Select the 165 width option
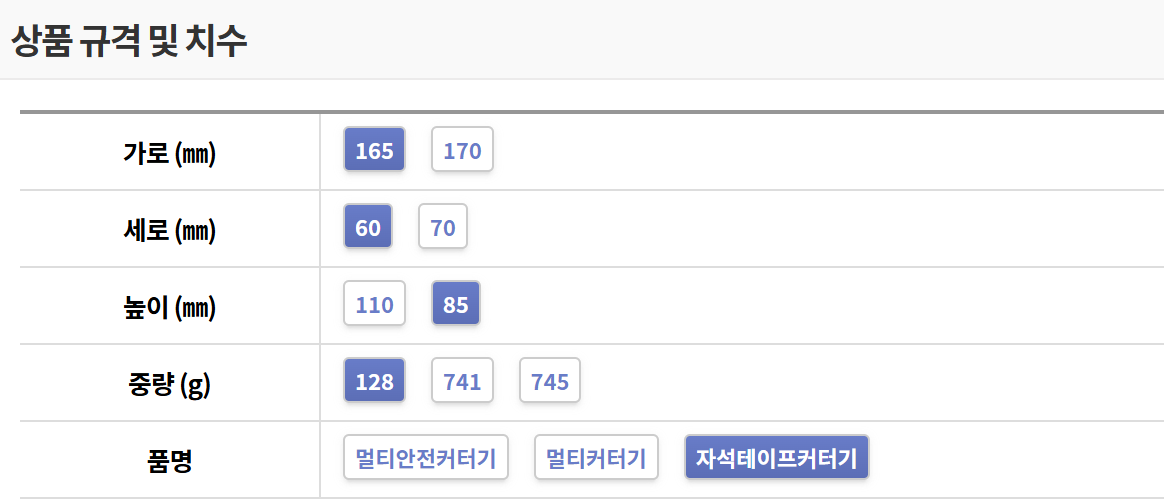 (374, 151)
